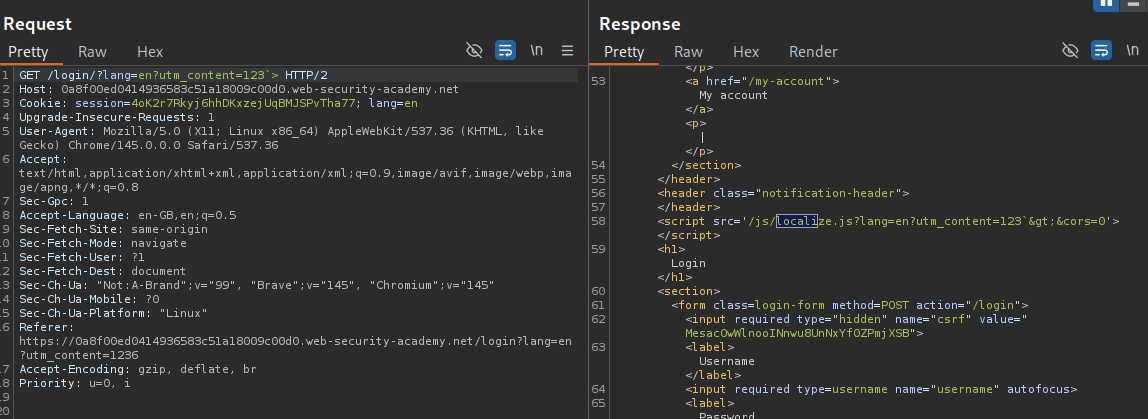Switch Response view to the Raw tab
Image resolution: width=1148 pixels, height=419 pixels.
click(688, 52)
